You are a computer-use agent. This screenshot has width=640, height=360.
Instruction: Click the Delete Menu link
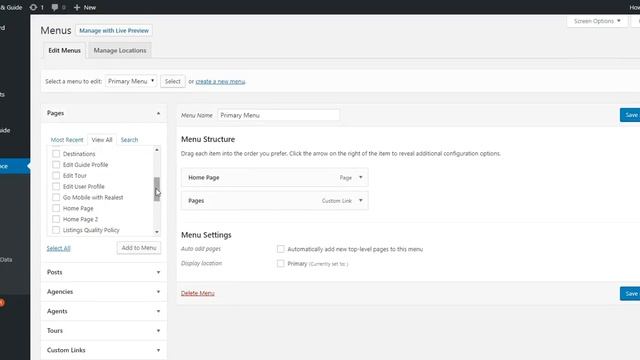(198, 293)
